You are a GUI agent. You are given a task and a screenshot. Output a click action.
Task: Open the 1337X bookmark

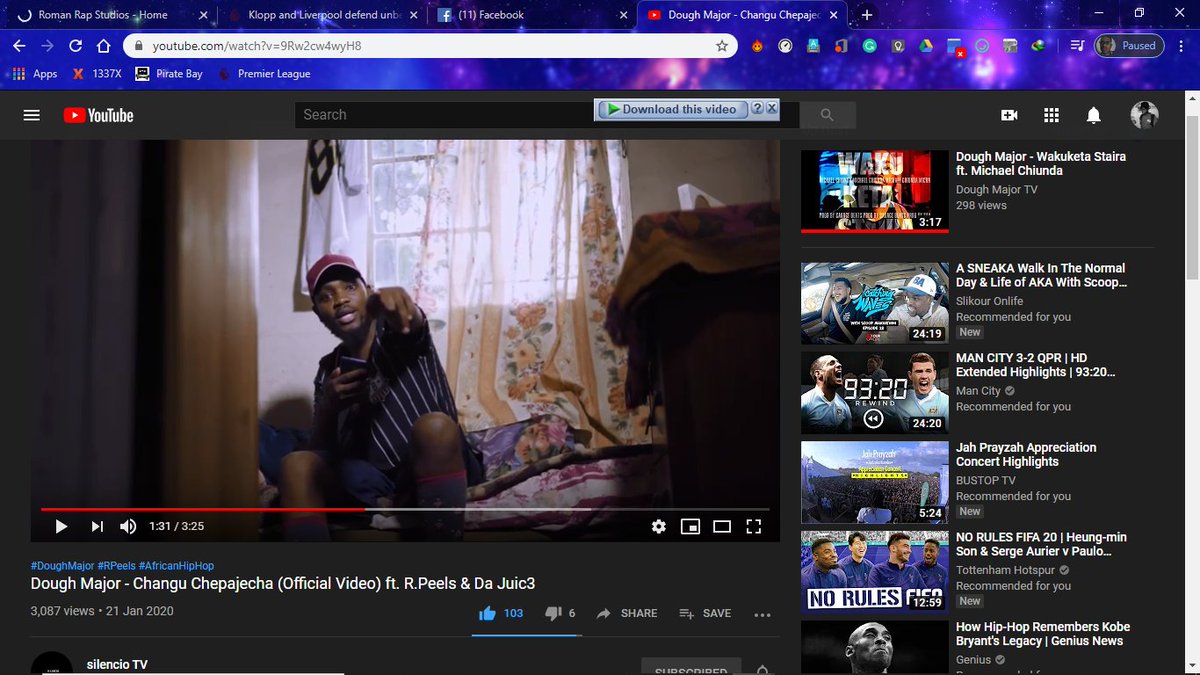click(98, 74)
